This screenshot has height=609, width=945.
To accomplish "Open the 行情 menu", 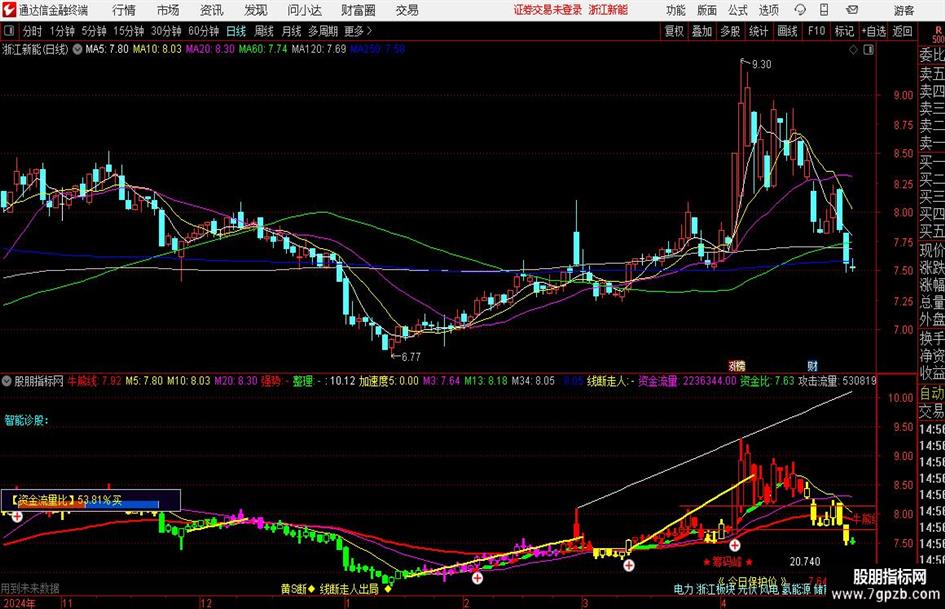I will tap(124, 10).
